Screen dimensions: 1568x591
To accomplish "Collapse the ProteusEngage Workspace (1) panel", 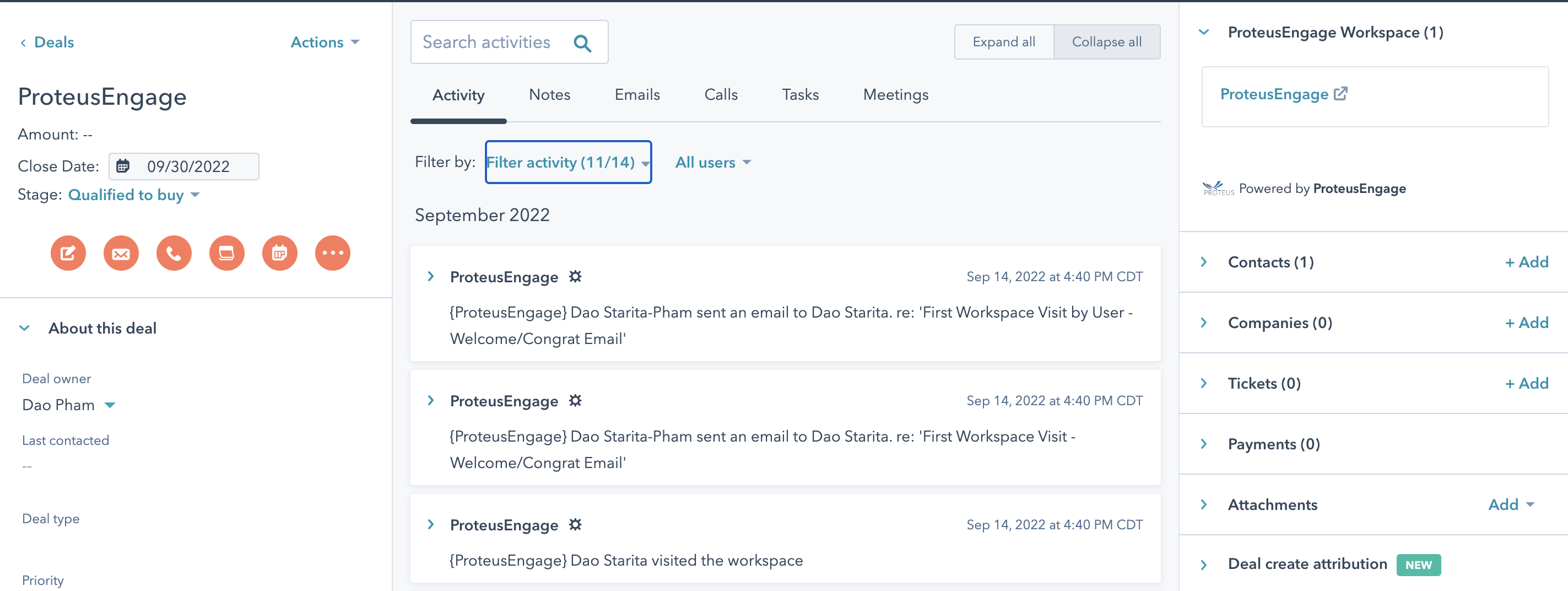I will [x=1203, y=33].
